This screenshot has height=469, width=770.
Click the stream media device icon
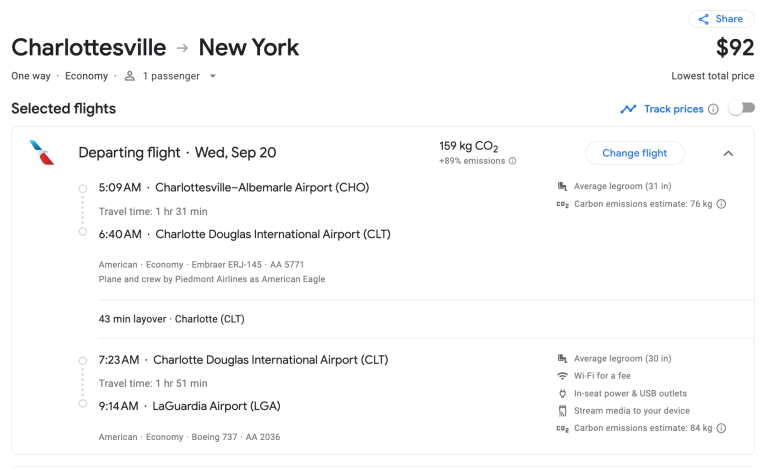(563, 411)
